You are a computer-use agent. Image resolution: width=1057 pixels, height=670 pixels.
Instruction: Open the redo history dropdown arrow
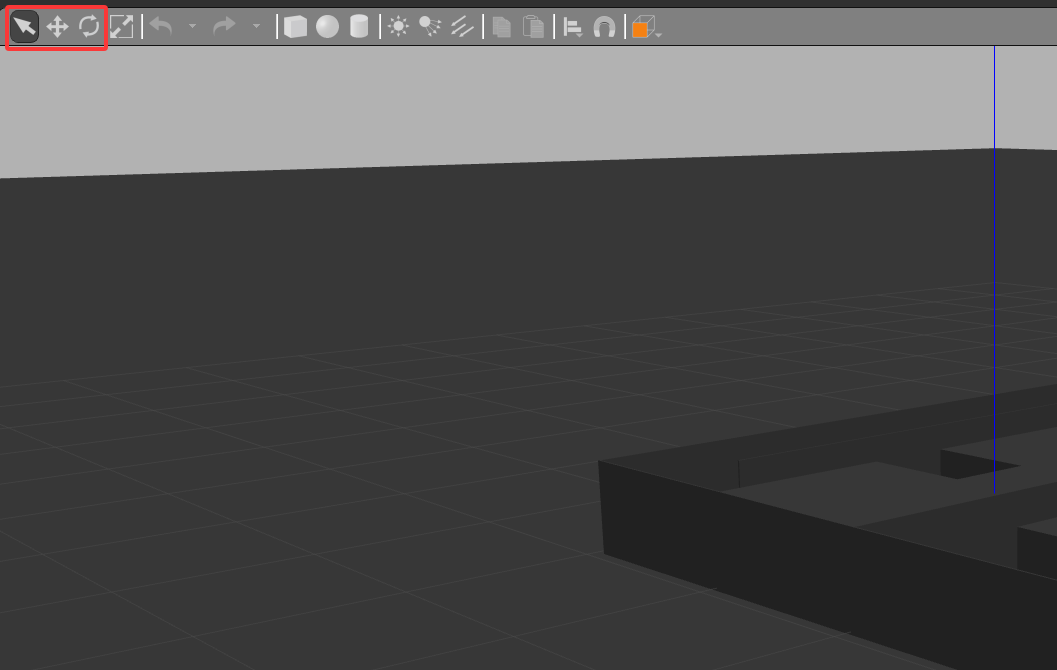click(256, 26)
